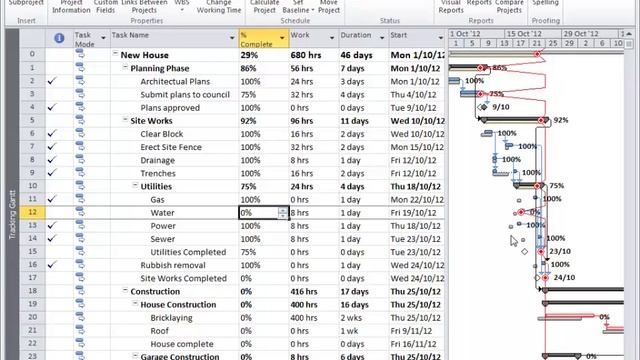This screenshot has height=360, width=640.
Task: Click task mode icon for Submit plans to council
Action: coord(80,94)
